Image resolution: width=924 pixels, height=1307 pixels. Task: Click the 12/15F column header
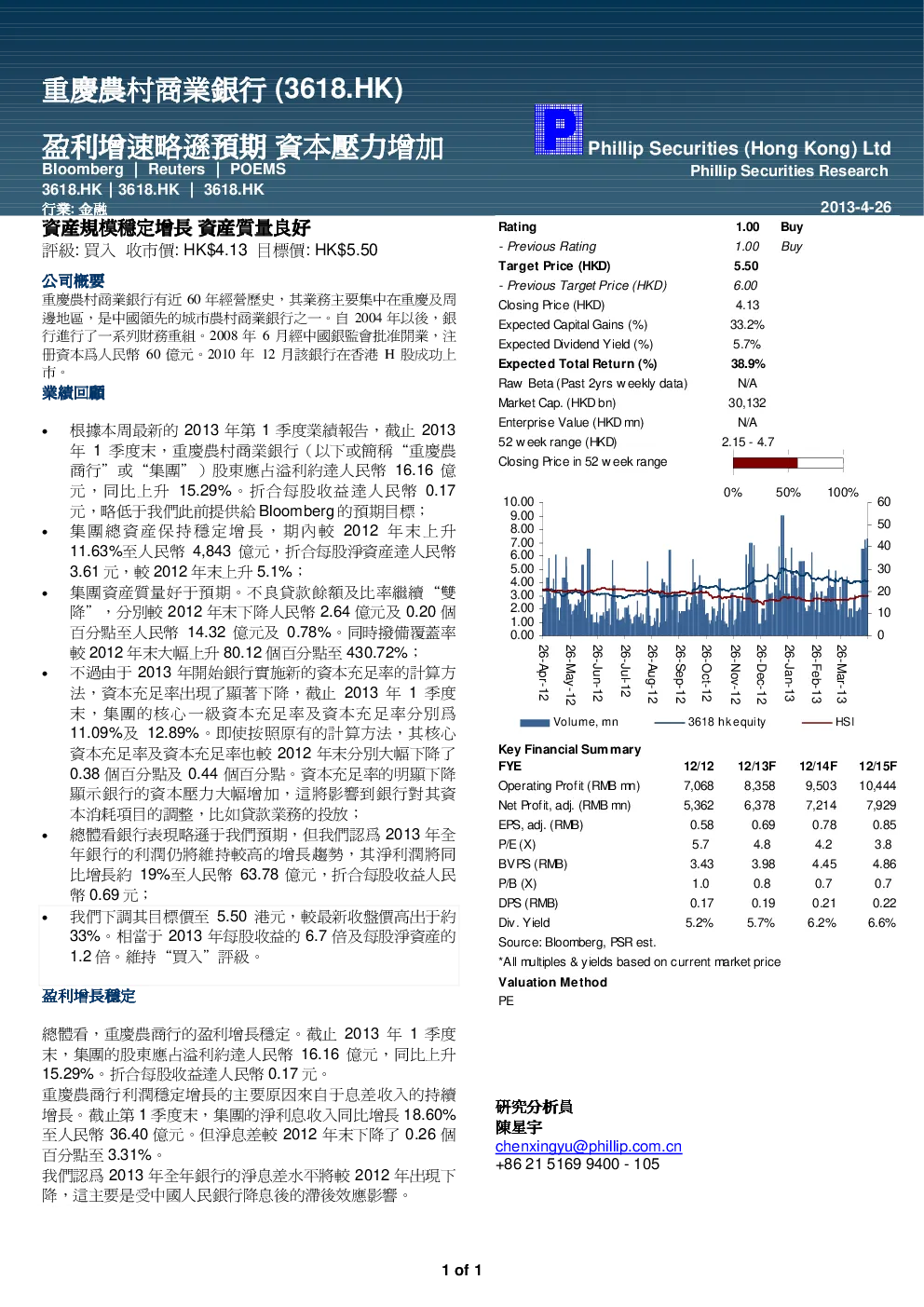coord(877,767)
